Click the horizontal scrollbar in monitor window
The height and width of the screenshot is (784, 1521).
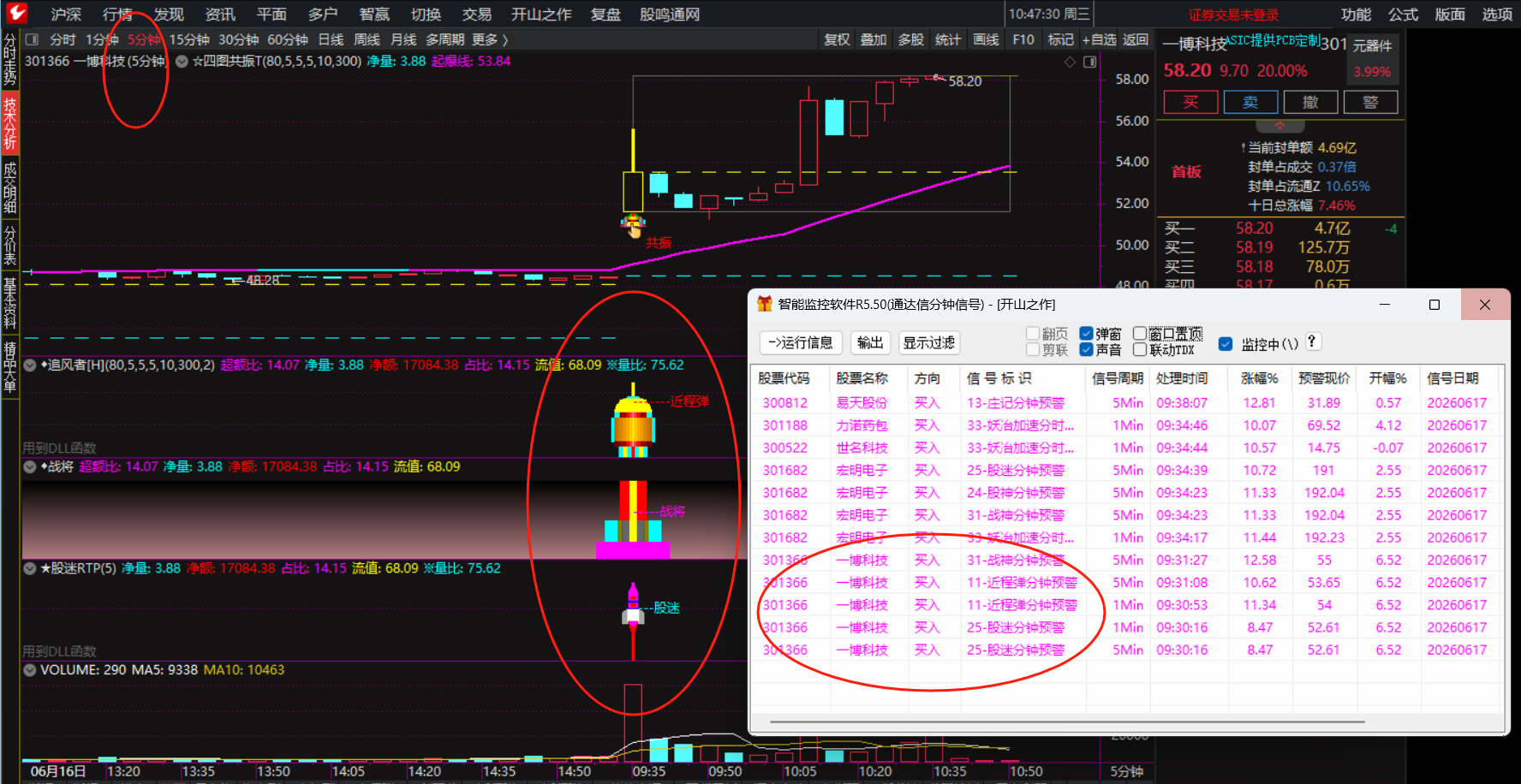tap(1067, 722)
